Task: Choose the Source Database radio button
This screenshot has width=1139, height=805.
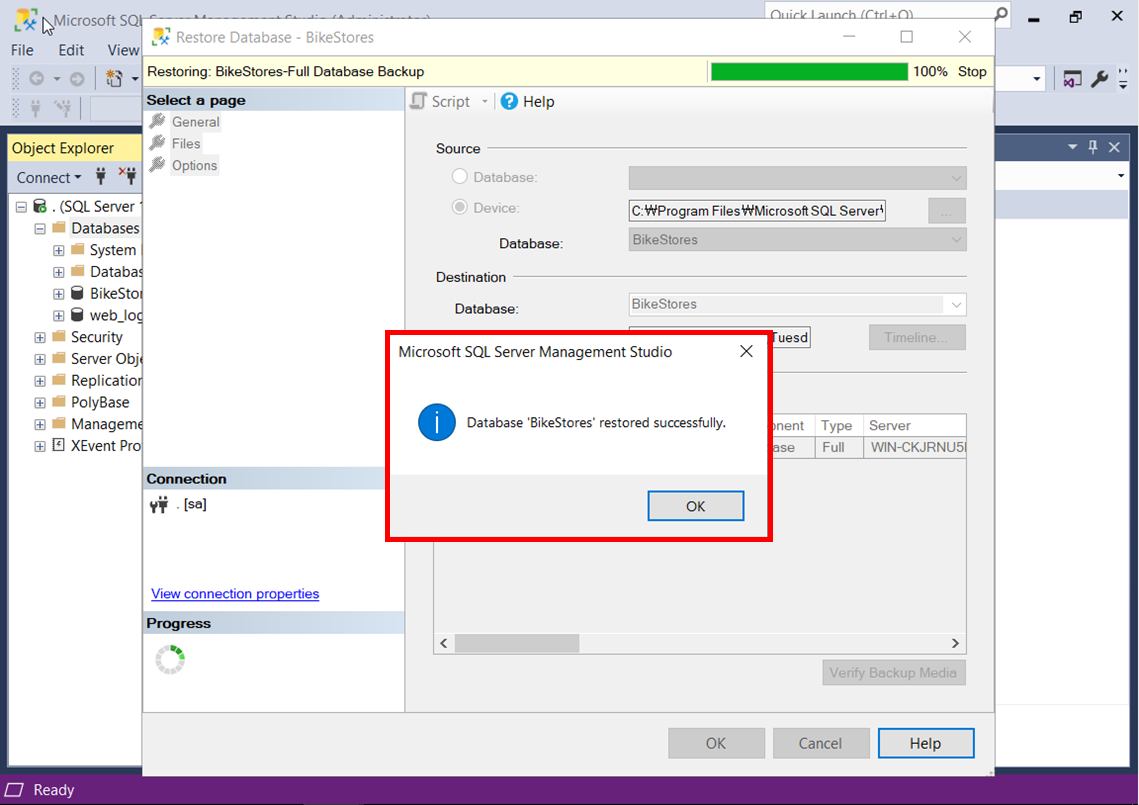Action: [x=459, y=177]
